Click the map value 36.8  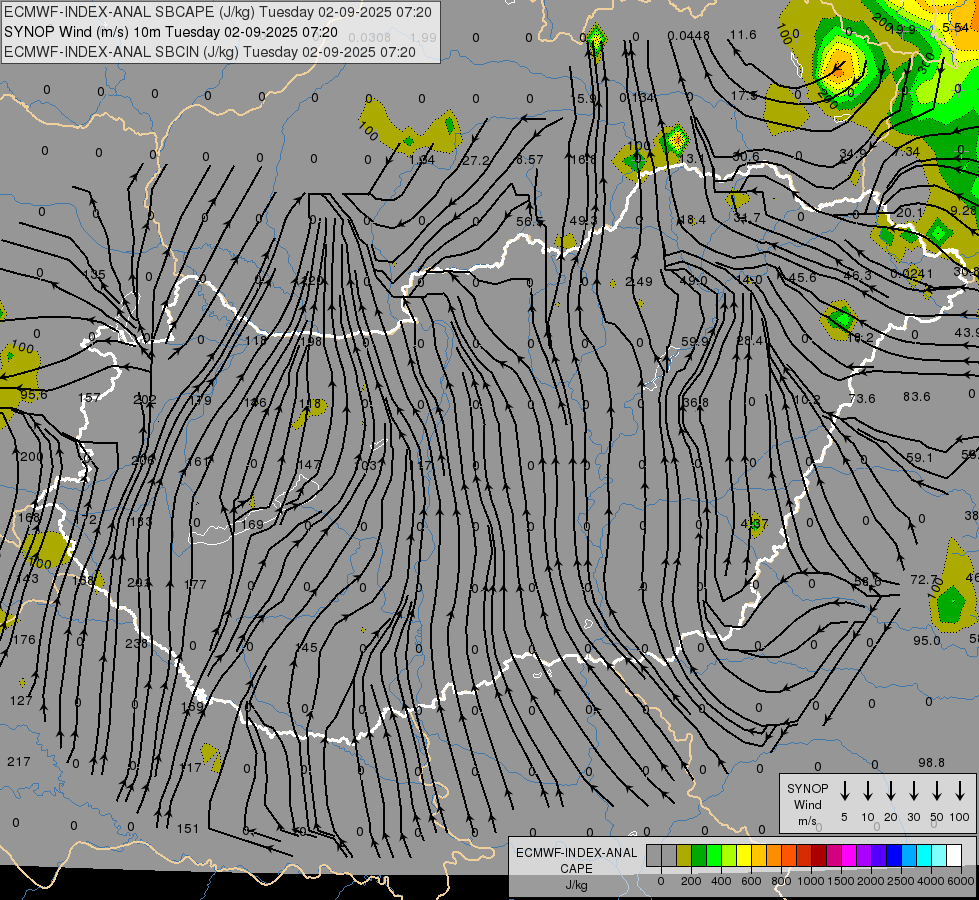pyautogui.click(x=696, y=403)
